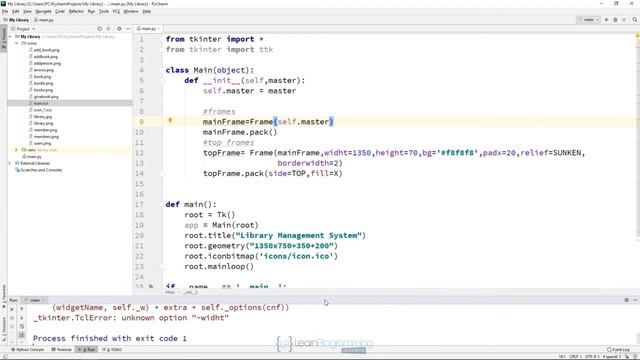Collapse the My Library project root
Viewport: 640px width, 360px height.
tap(10, 36)
